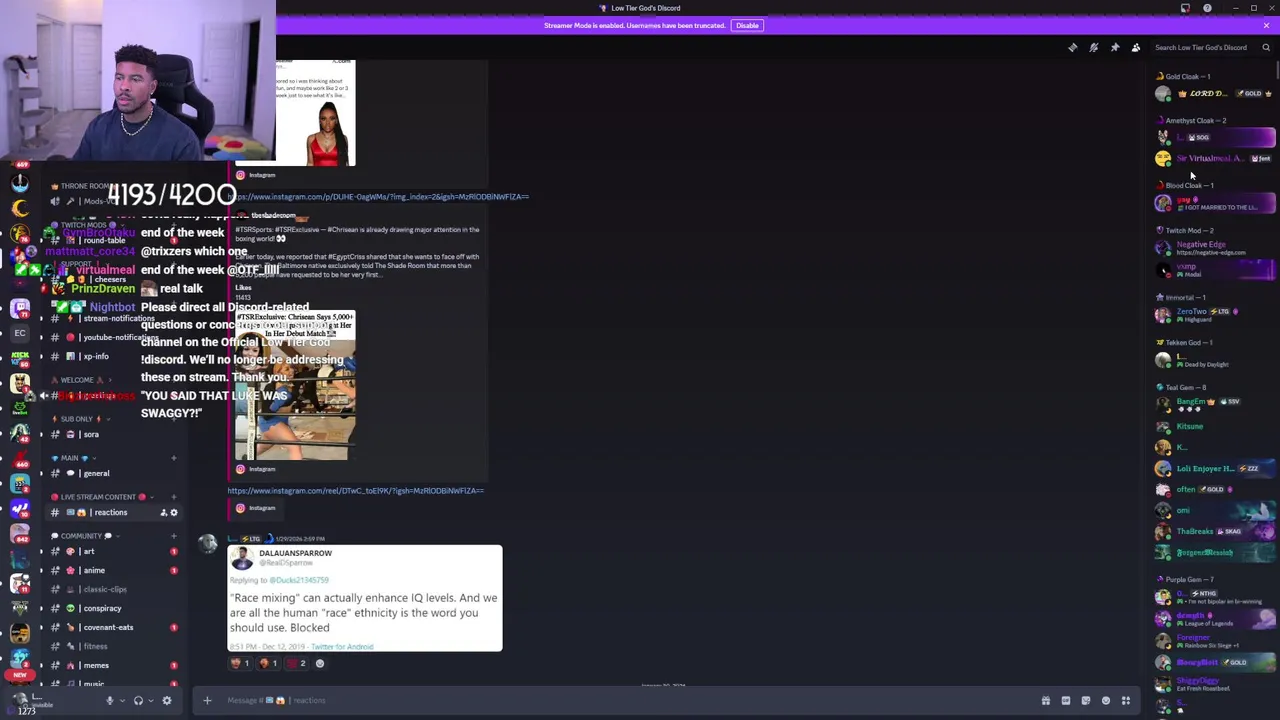Open the gift icon in message bar
This screenshot has height=720, width=1280.
tap(1045, 700)
